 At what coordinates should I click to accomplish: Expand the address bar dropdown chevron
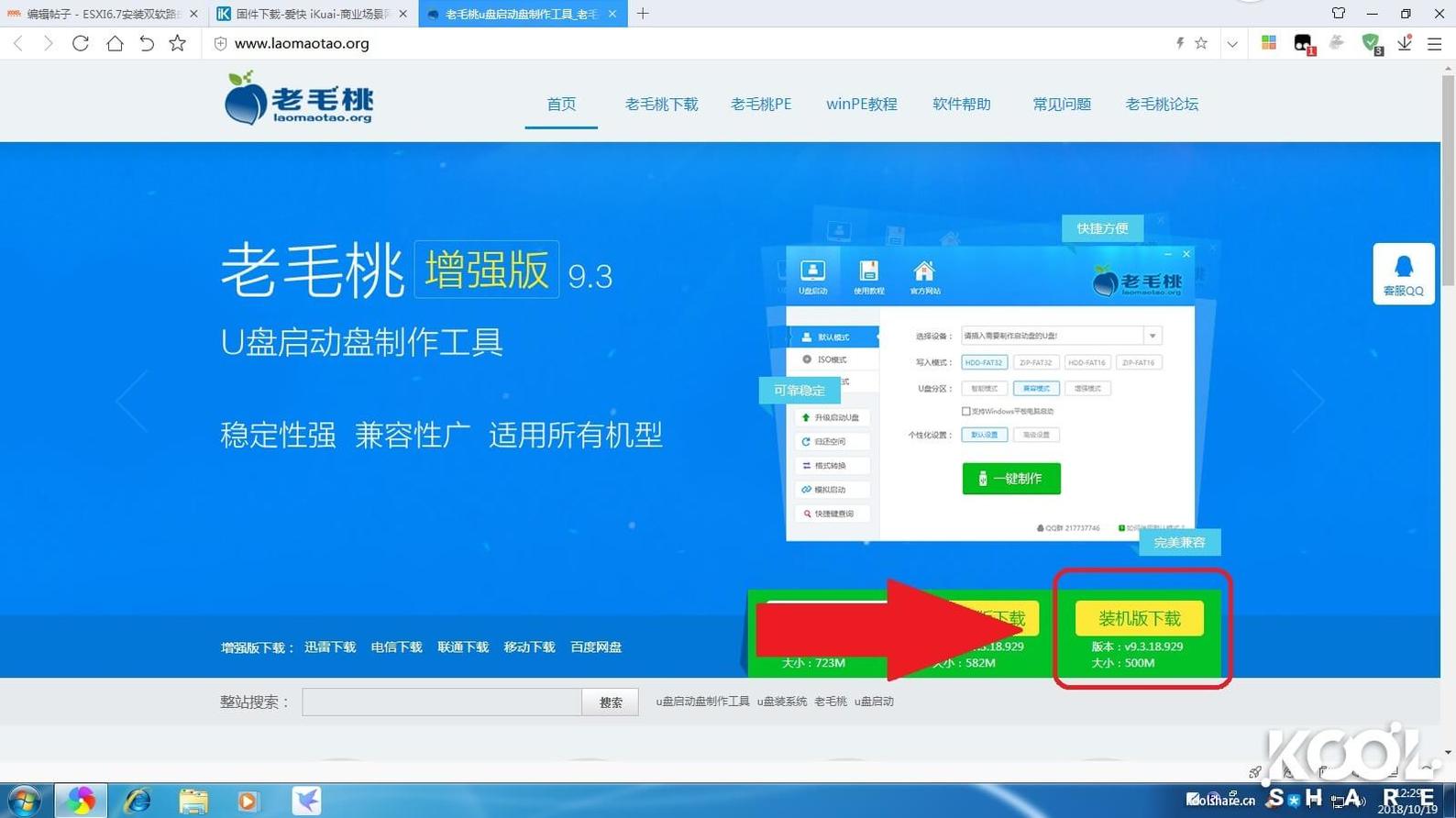[x=1232, y=43]
